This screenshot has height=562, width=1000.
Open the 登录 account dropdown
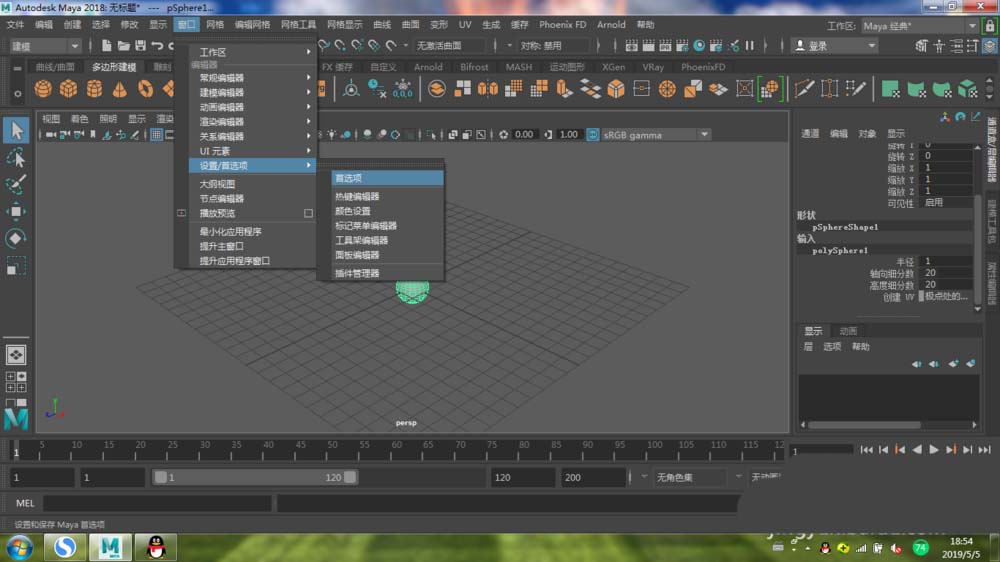(835, 46)
